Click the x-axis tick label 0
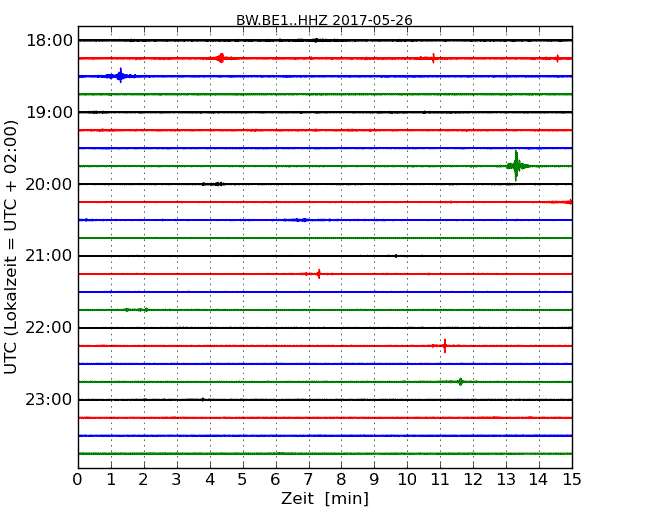Image resolution: width=650 pixels, height=520 pixels. click(78, 480)
